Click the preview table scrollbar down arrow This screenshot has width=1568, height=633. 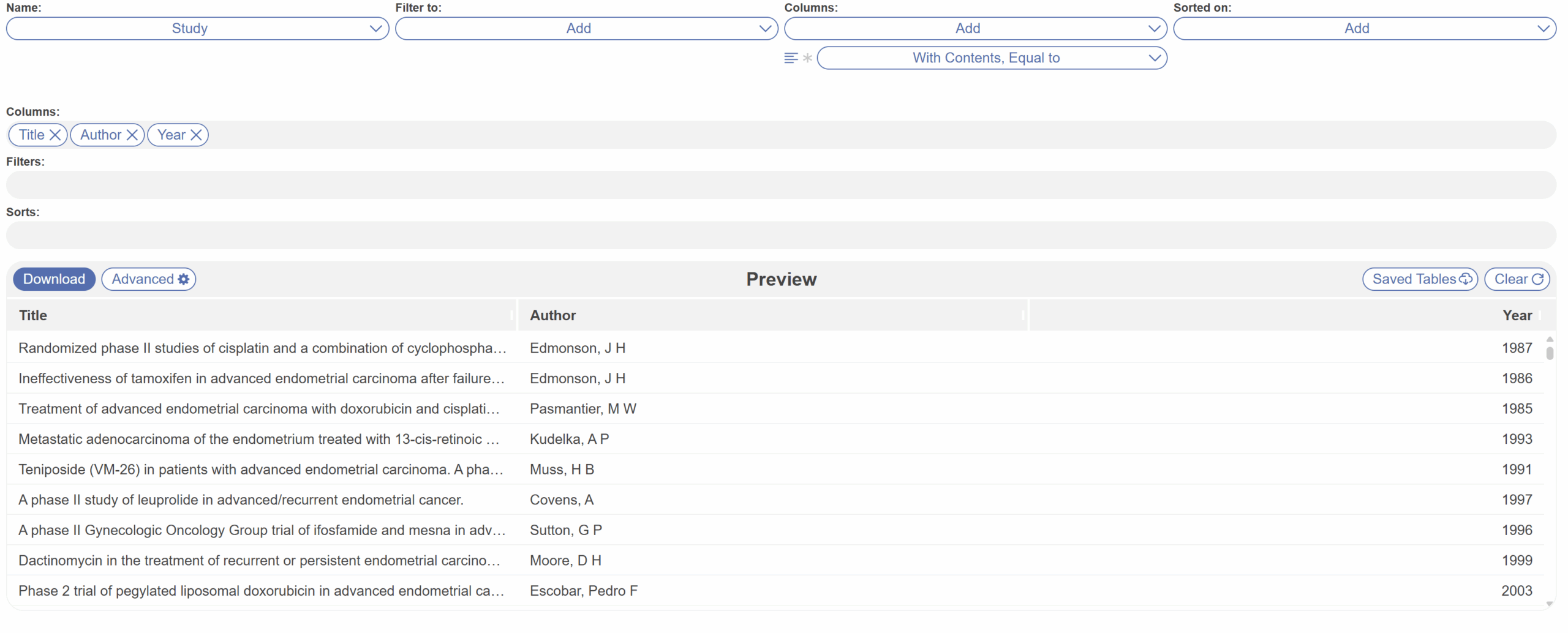click(x=1549, y=604)
